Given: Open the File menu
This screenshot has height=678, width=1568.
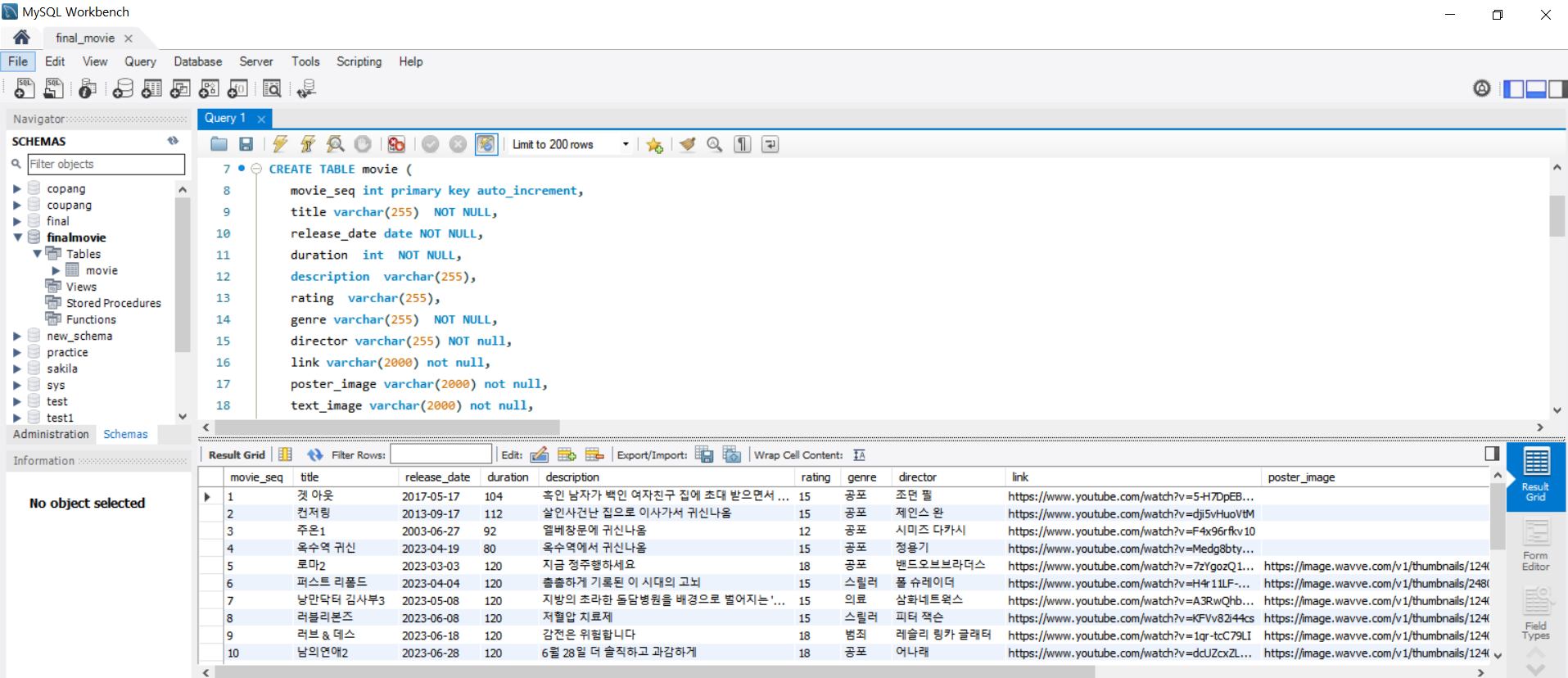Looking at the screenshot, I should tap(18, 61).
